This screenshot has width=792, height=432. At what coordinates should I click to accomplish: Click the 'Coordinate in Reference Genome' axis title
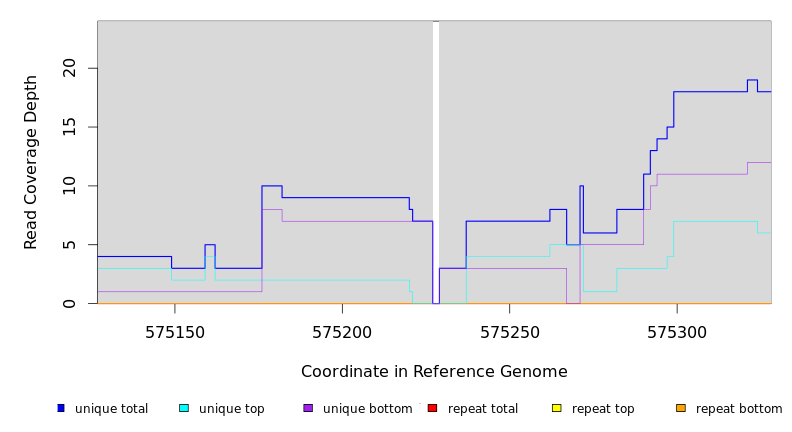click(434, 372)
